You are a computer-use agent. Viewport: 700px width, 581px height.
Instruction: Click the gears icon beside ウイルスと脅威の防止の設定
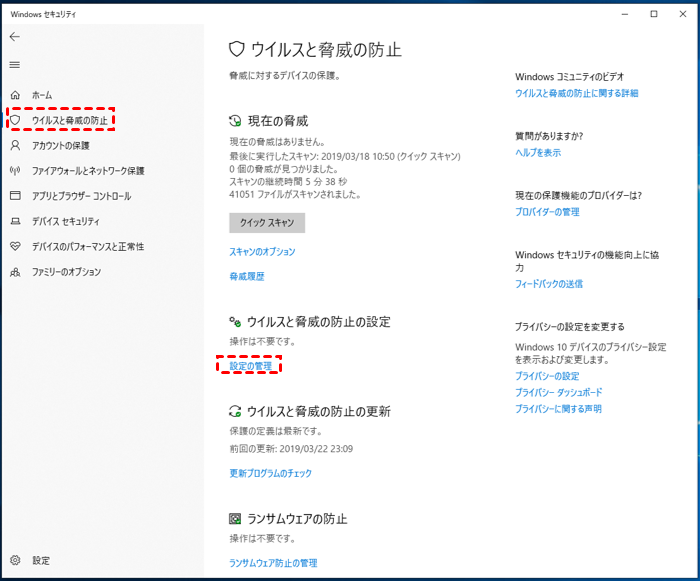click(235, 322)
